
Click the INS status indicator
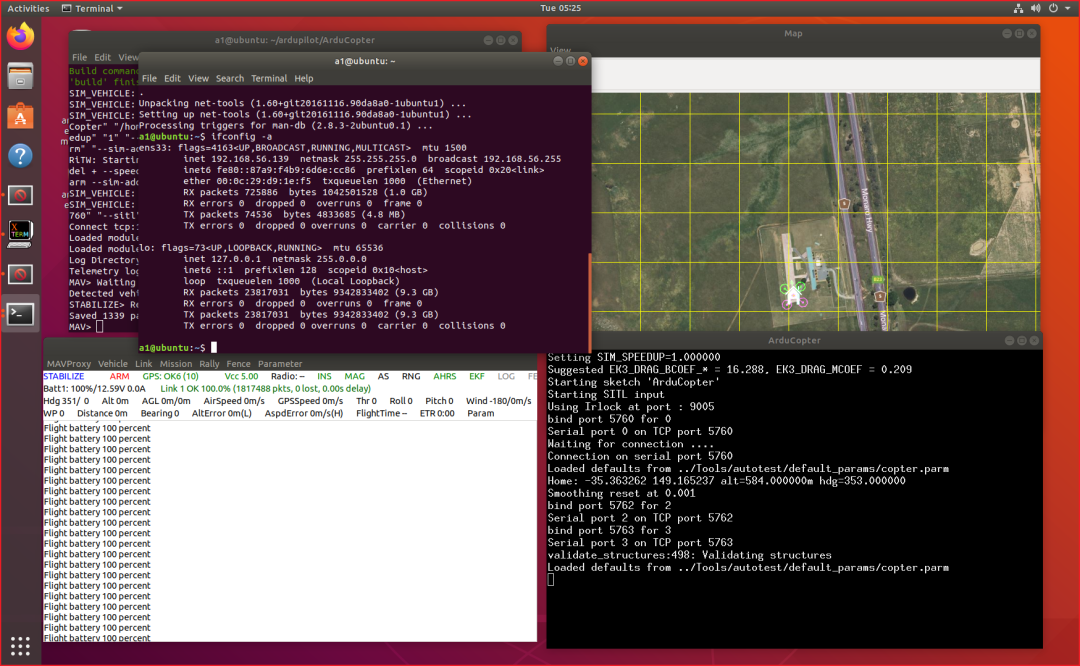(324, 376)
